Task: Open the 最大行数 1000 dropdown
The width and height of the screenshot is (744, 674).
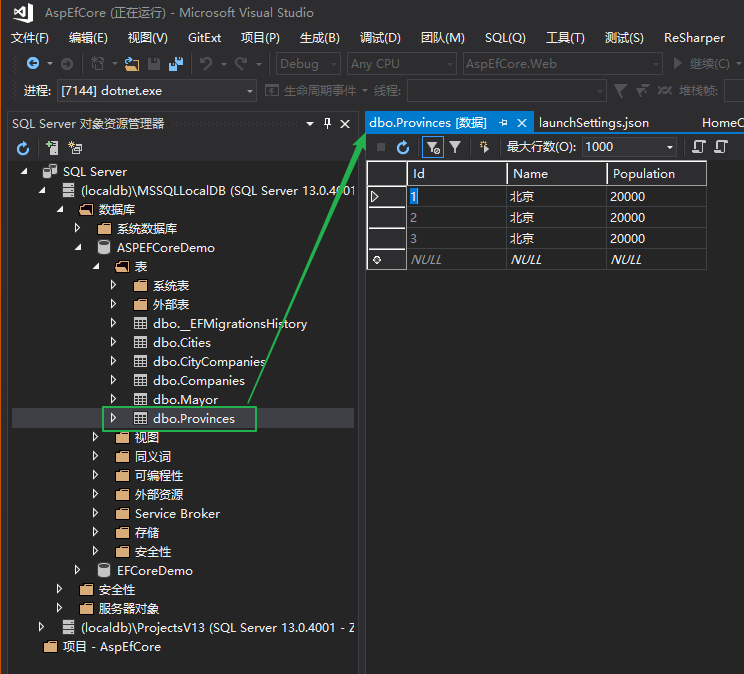Action: 629,147
